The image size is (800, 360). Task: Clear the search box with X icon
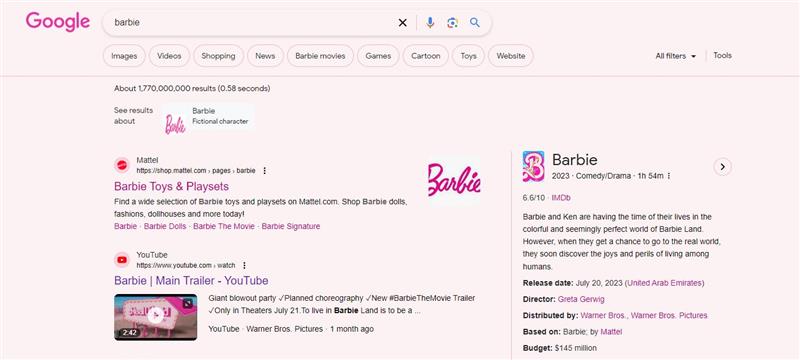tap(403, 22)
